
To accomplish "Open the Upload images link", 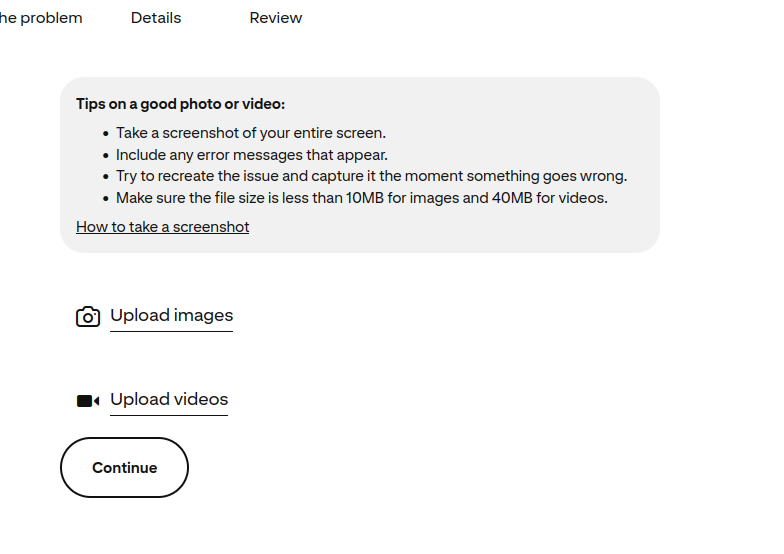I will [171, 316].
